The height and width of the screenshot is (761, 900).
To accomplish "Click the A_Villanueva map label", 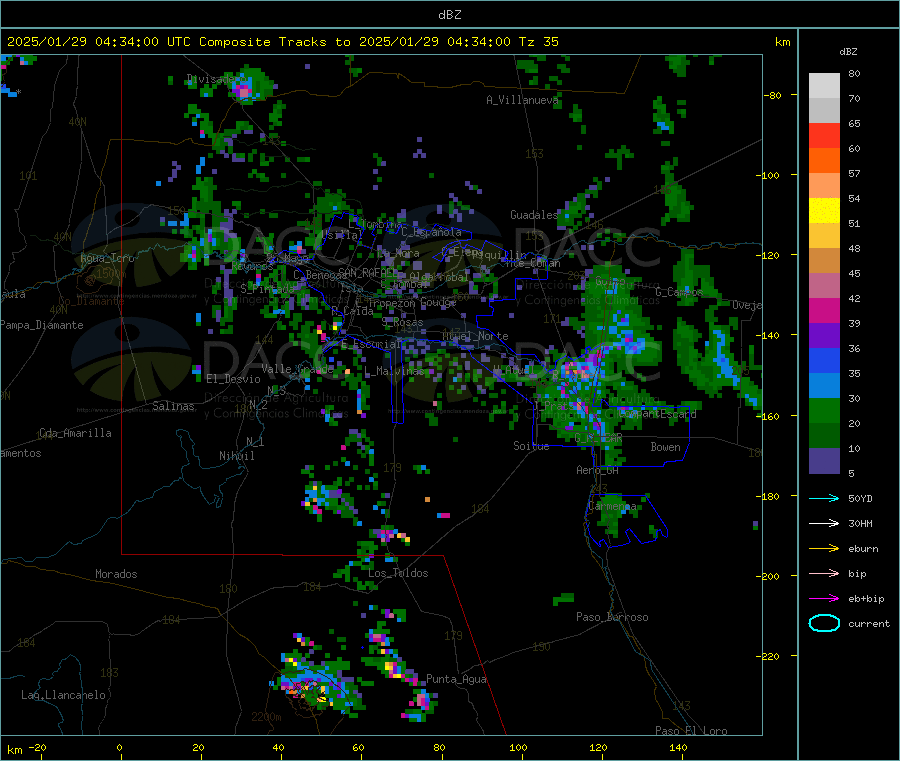I will [x=522, y=100].
